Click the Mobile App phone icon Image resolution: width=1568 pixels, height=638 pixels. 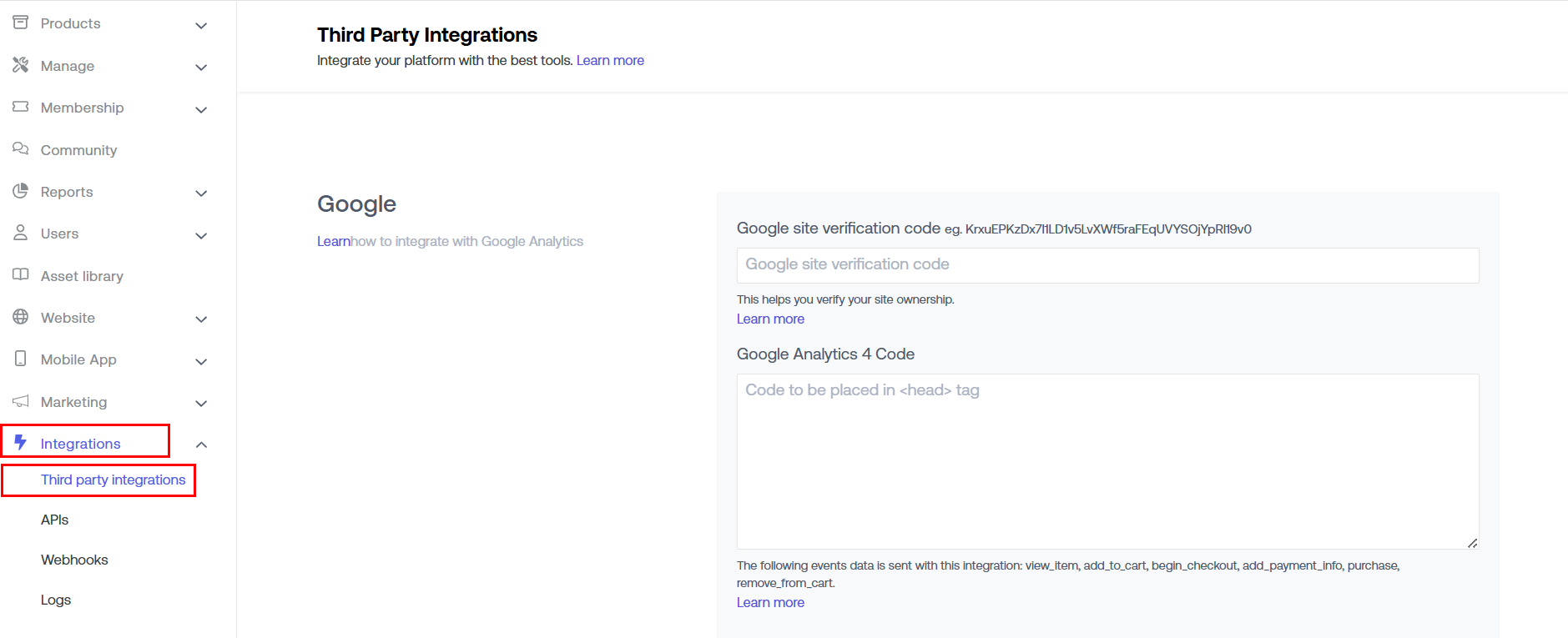coord(21,359)
